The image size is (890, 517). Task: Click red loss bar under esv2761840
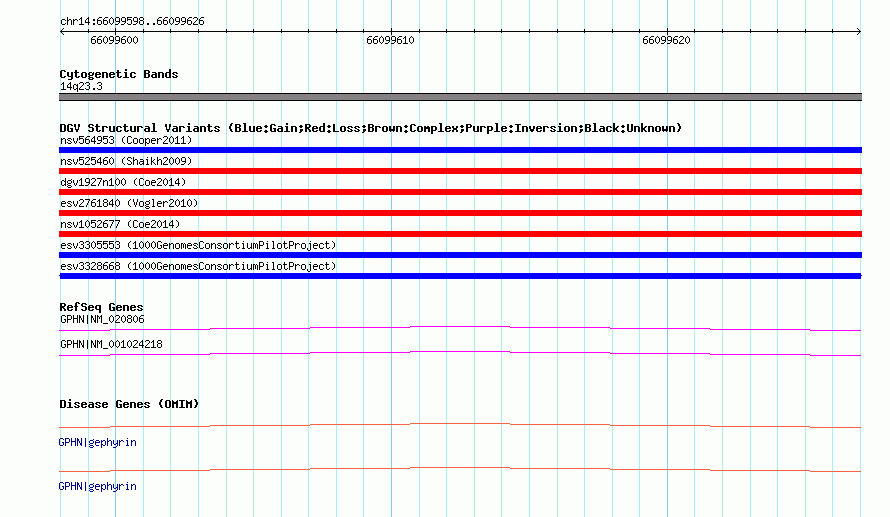[460, 213]
